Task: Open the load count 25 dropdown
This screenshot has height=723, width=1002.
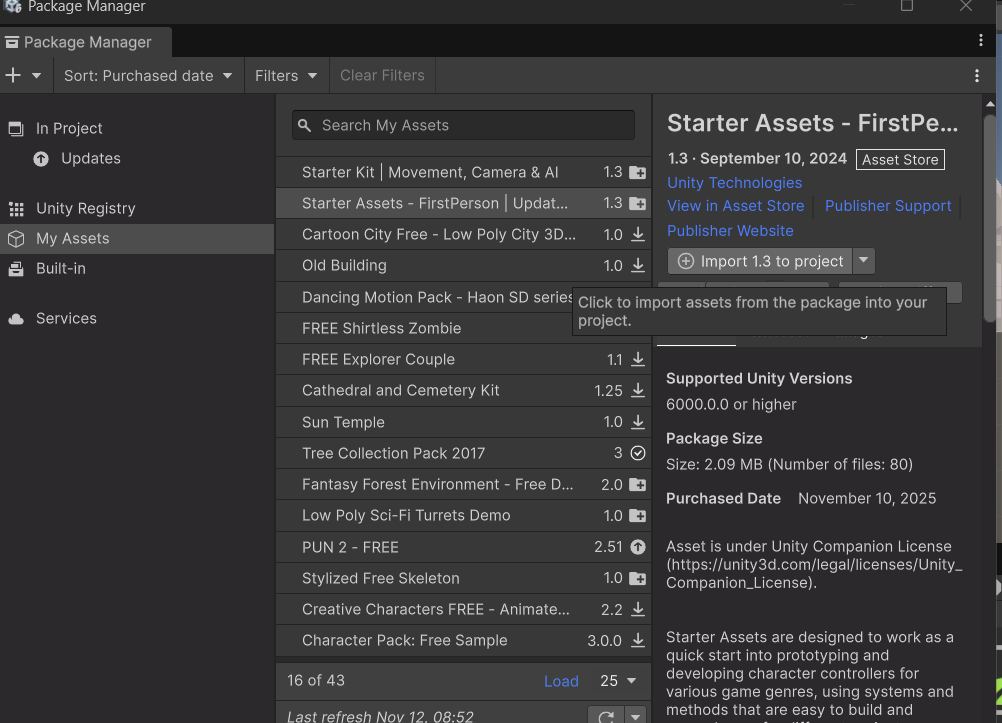Action: point(618,681)
